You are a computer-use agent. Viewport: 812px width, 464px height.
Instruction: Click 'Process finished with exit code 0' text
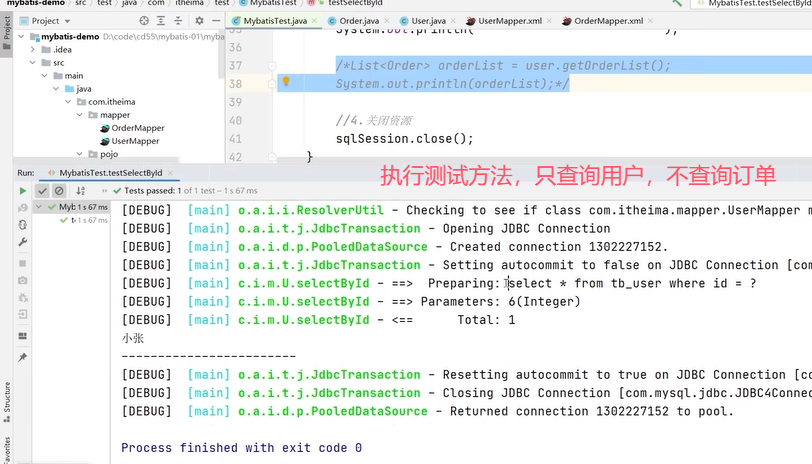(x=241, y=447)
